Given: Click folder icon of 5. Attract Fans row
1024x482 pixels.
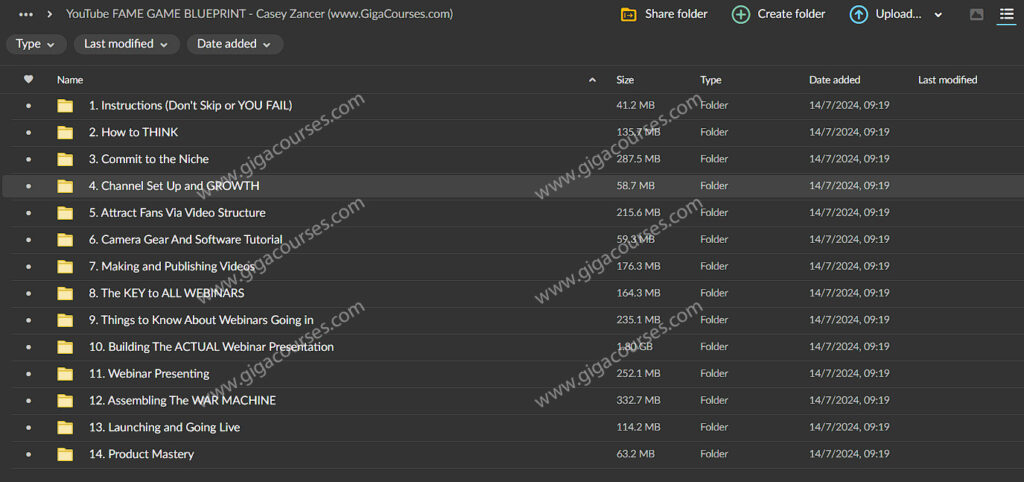Looking at the screenshot, I should (65, 213).
